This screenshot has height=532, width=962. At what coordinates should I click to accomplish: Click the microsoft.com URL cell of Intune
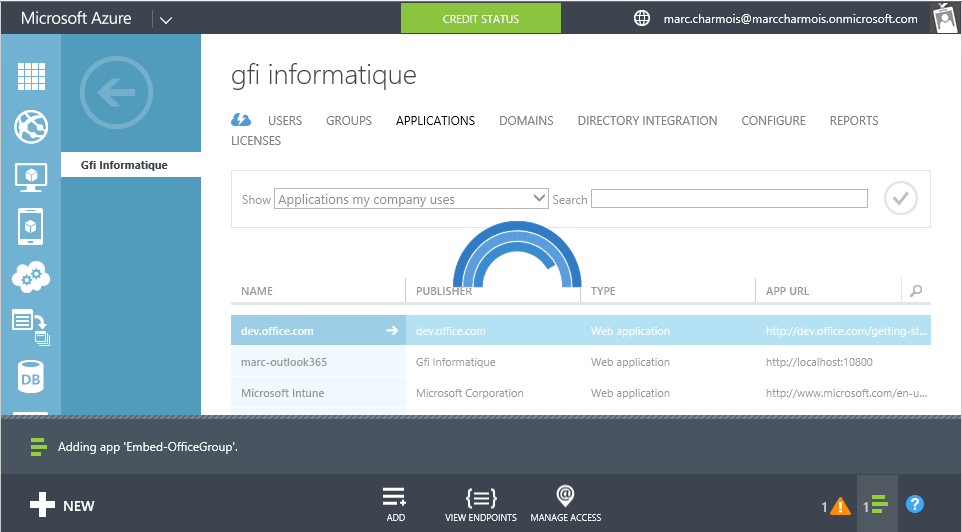point(847,393)
